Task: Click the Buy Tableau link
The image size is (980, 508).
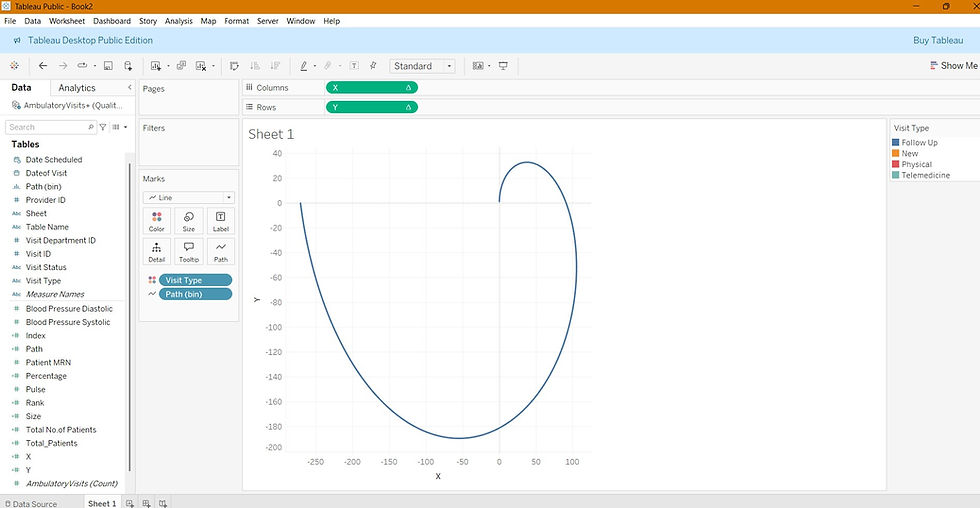Action: pos(938,40)
